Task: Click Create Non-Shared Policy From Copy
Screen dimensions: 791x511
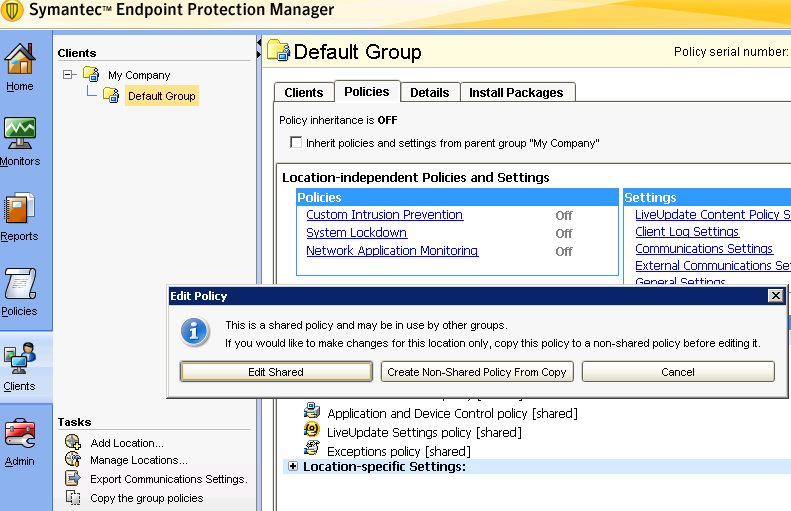Action: point(477,372)
